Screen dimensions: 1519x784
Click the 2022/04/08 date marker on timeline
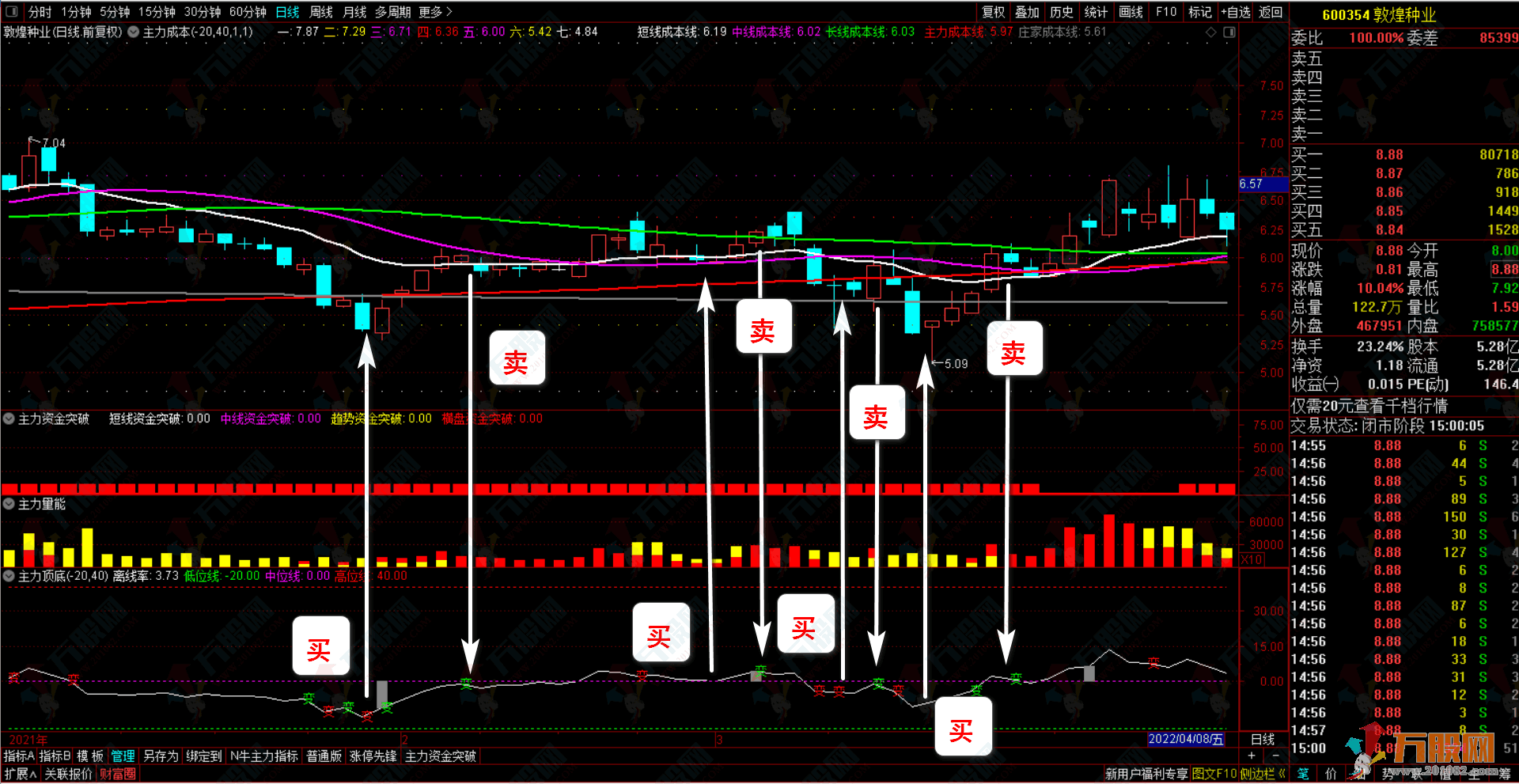(x=1185, y=739)
